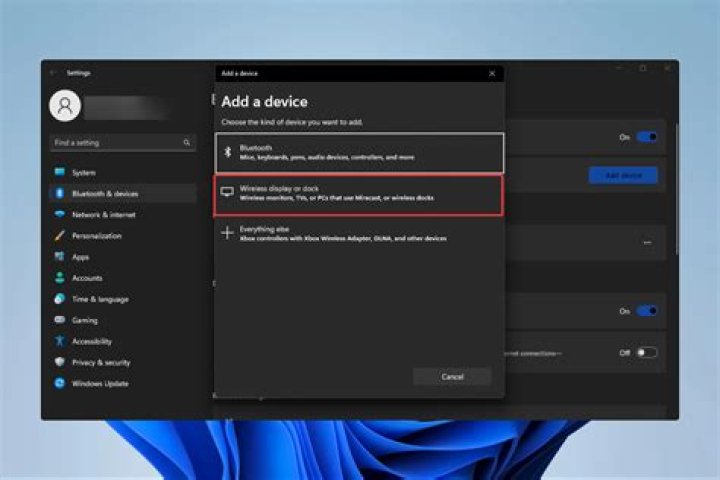Open the three-dot more options menu
The image size is (720, 480).
[647, 242]
